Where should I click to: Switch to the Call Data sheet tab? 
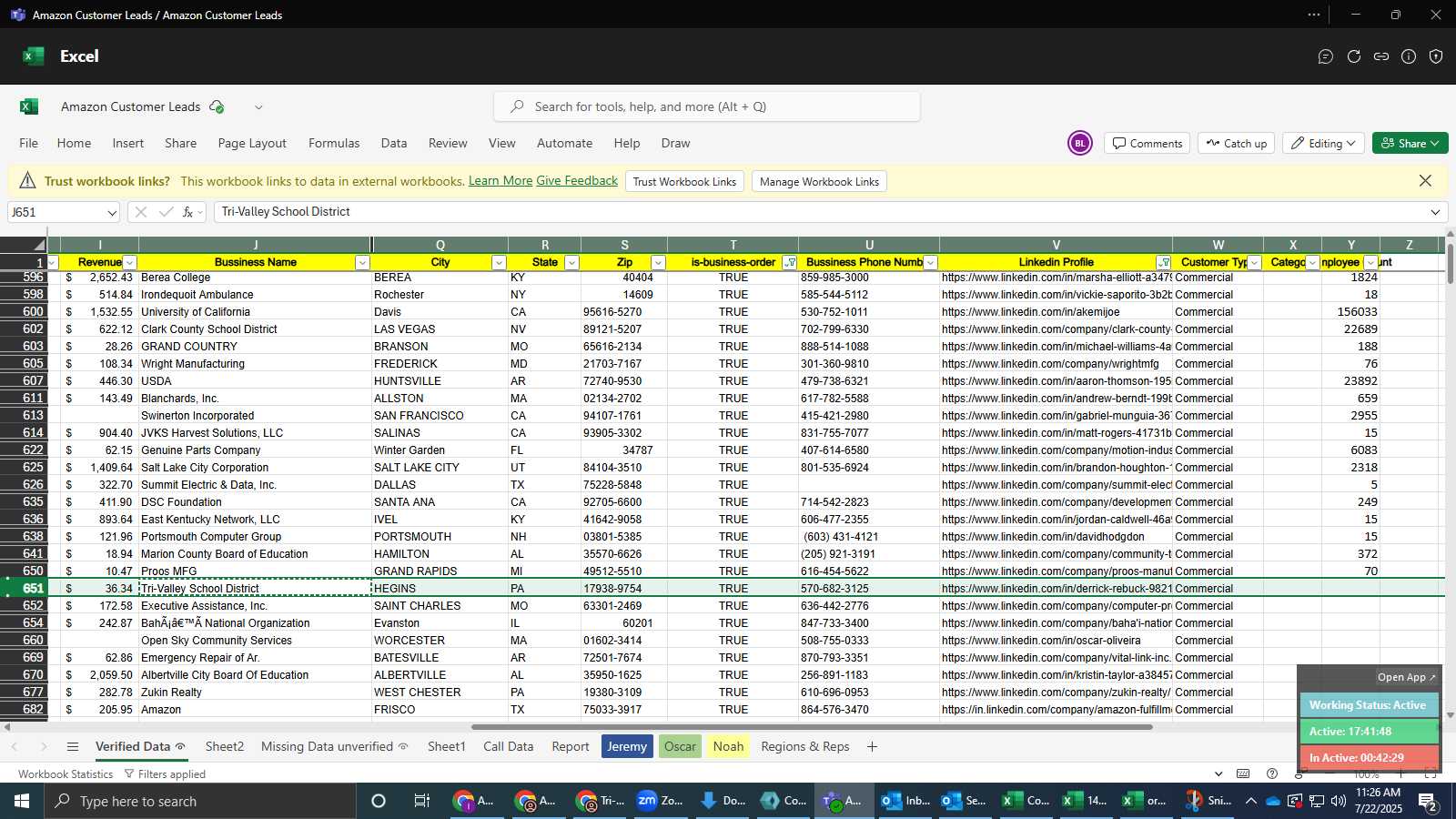[509, 747]
